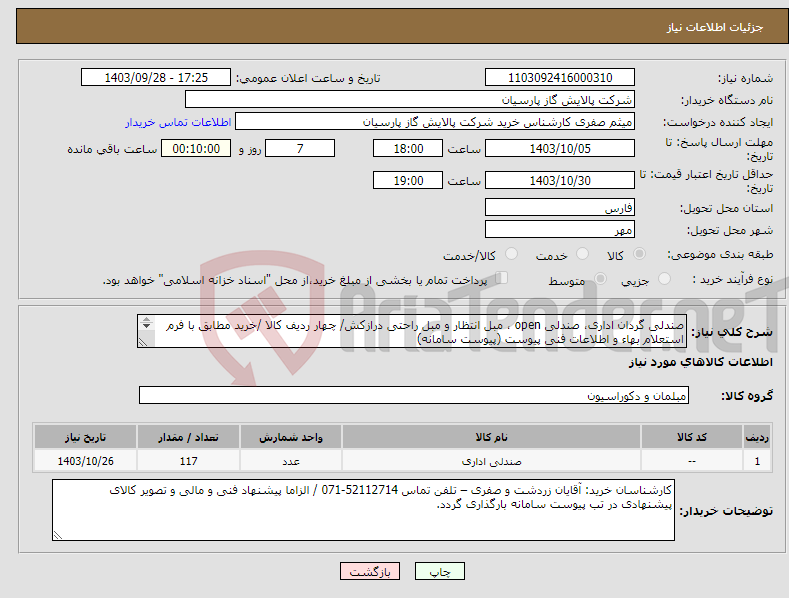789x598 pixels.
Task: Click the چاپ (print) button
Action: 439,571
